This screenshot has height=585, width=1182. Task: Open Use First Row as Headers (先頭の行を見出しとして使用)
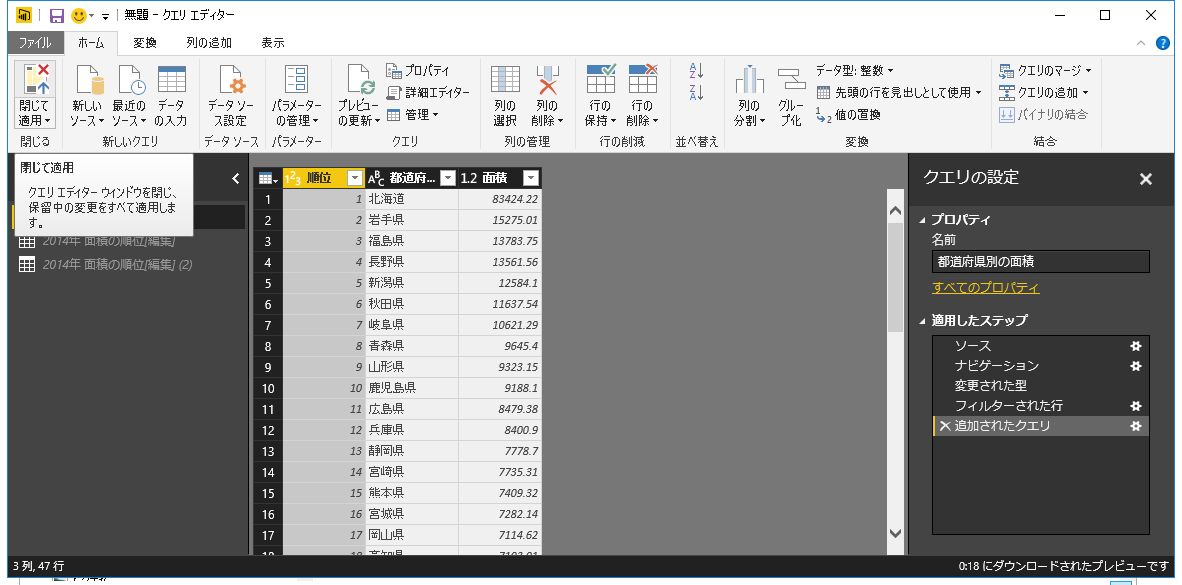(x=899, y=93)
